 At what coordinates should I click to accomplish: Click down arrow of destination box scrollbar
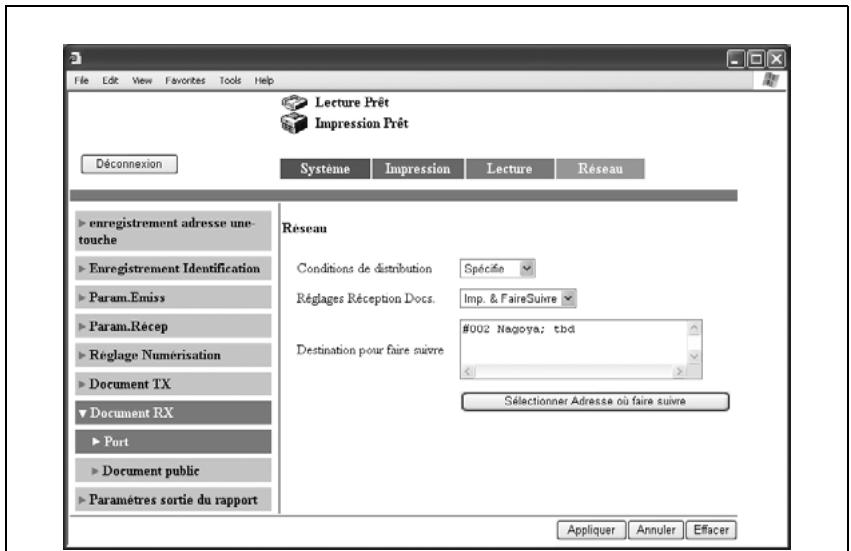point(694,357)
